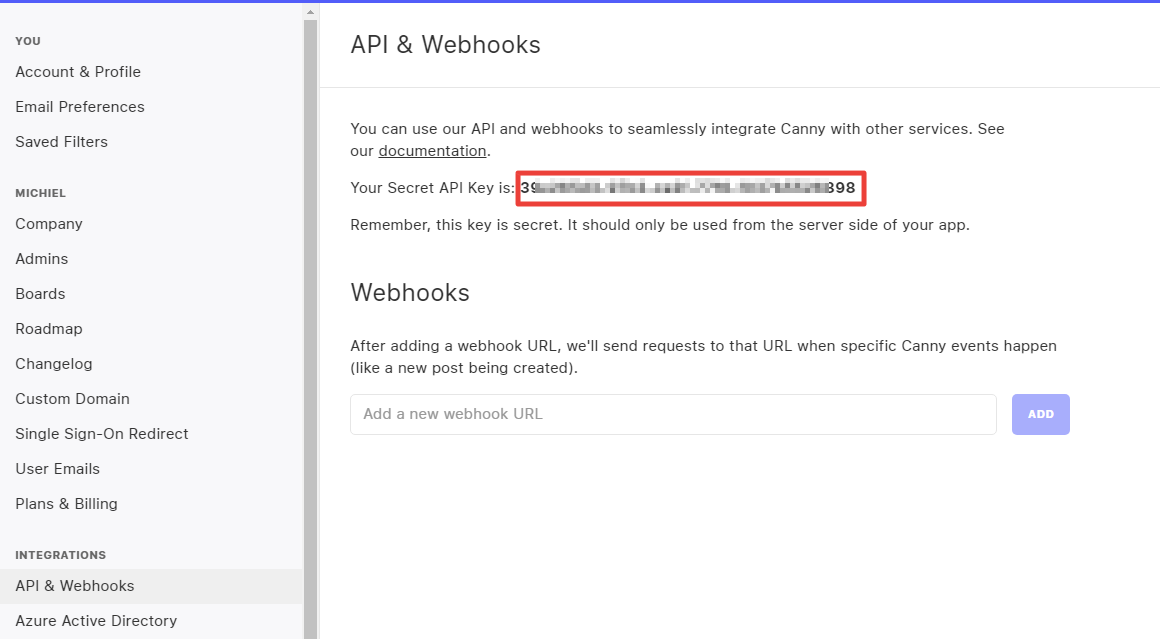Go to Email Preferences
Screen dimensions: 1160x639
[x=80, y=107]
